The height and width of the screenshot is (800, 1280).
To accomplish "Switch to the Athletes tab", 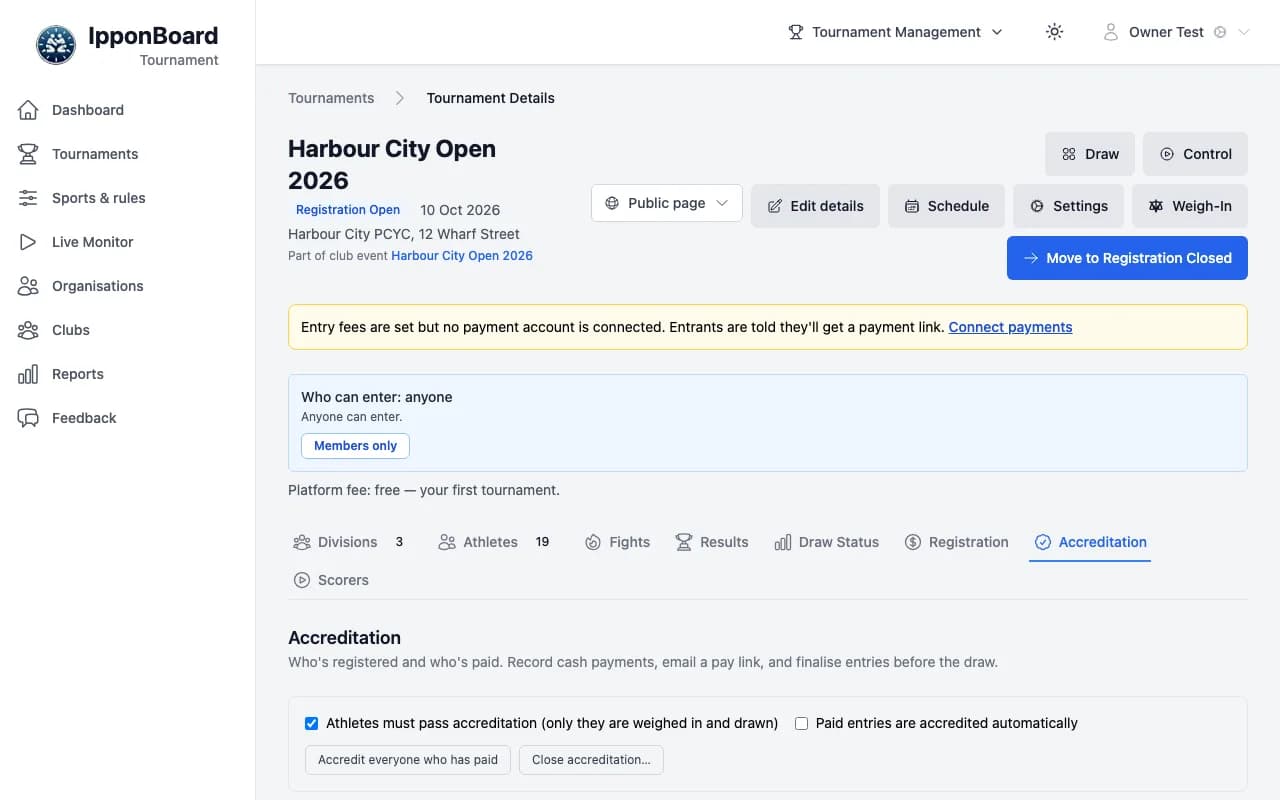I will 493,542.
